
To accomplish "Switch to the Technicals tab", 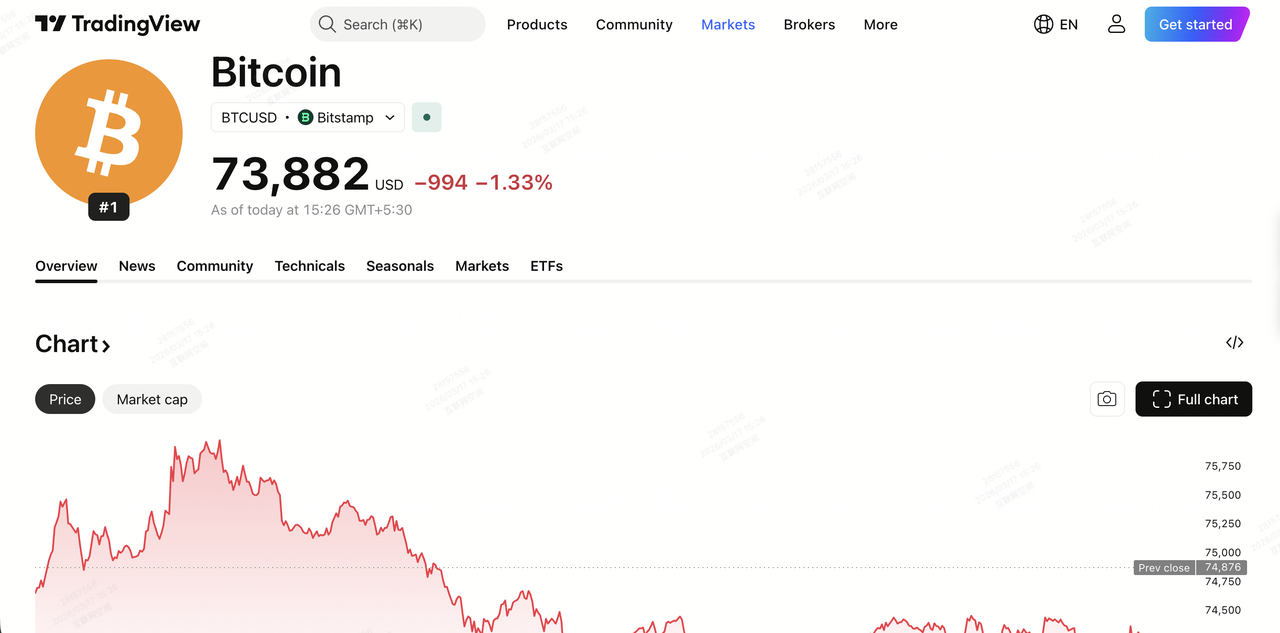I will pyautogui.click(x=310, y=266).
